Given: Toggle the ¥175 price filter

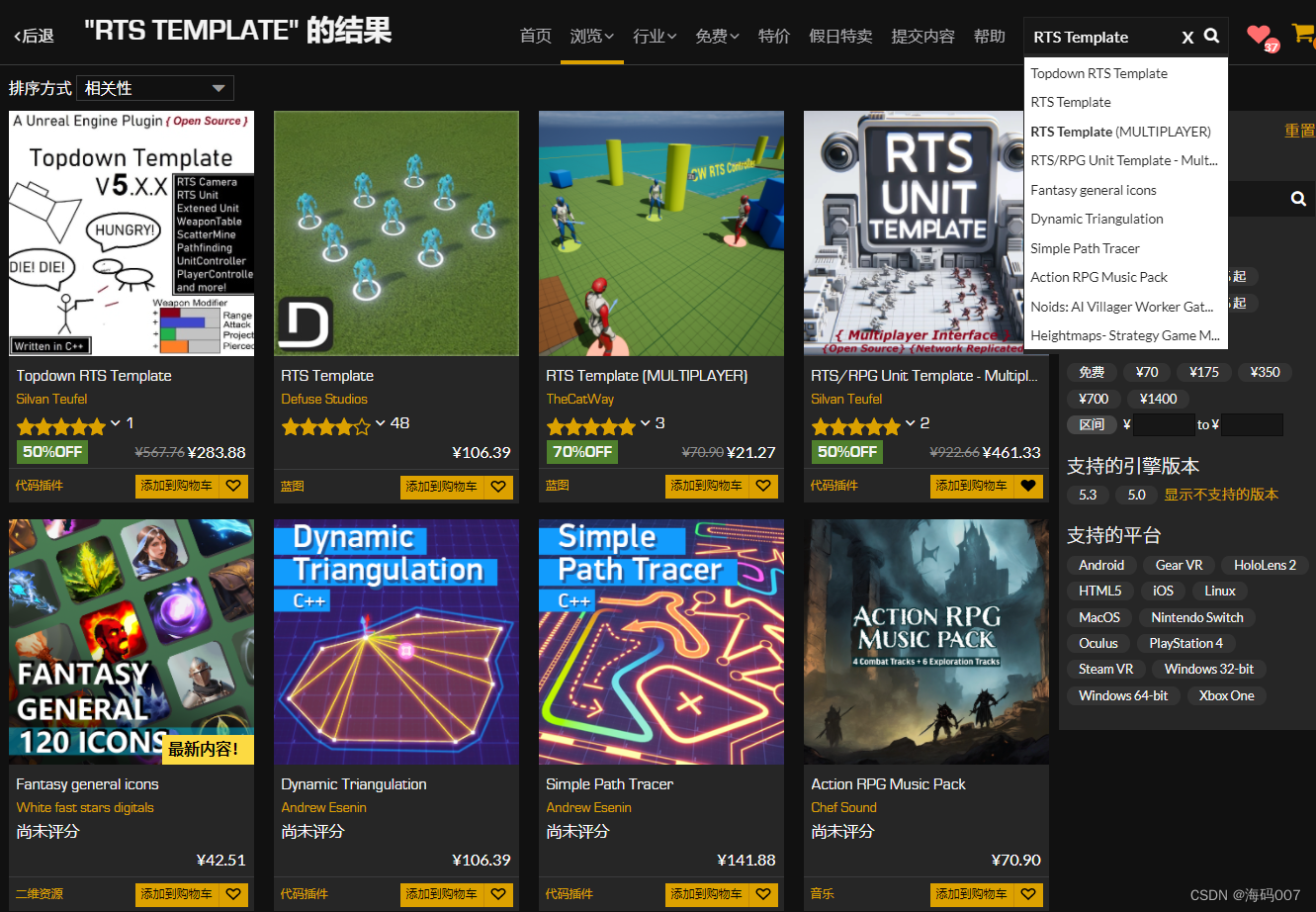Looking at the screenshot, I should coord(1203,372).
